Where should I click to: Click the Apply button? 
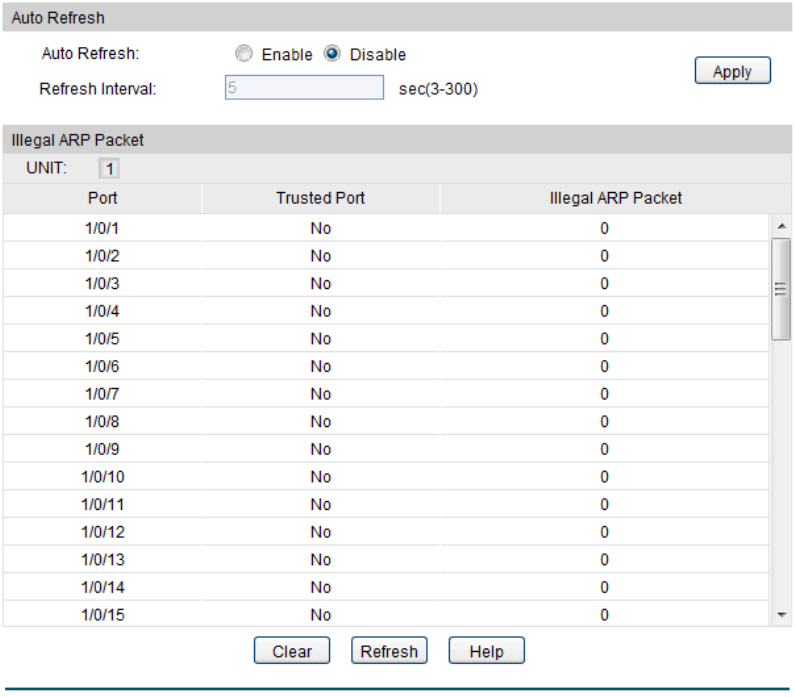(733, 70)
